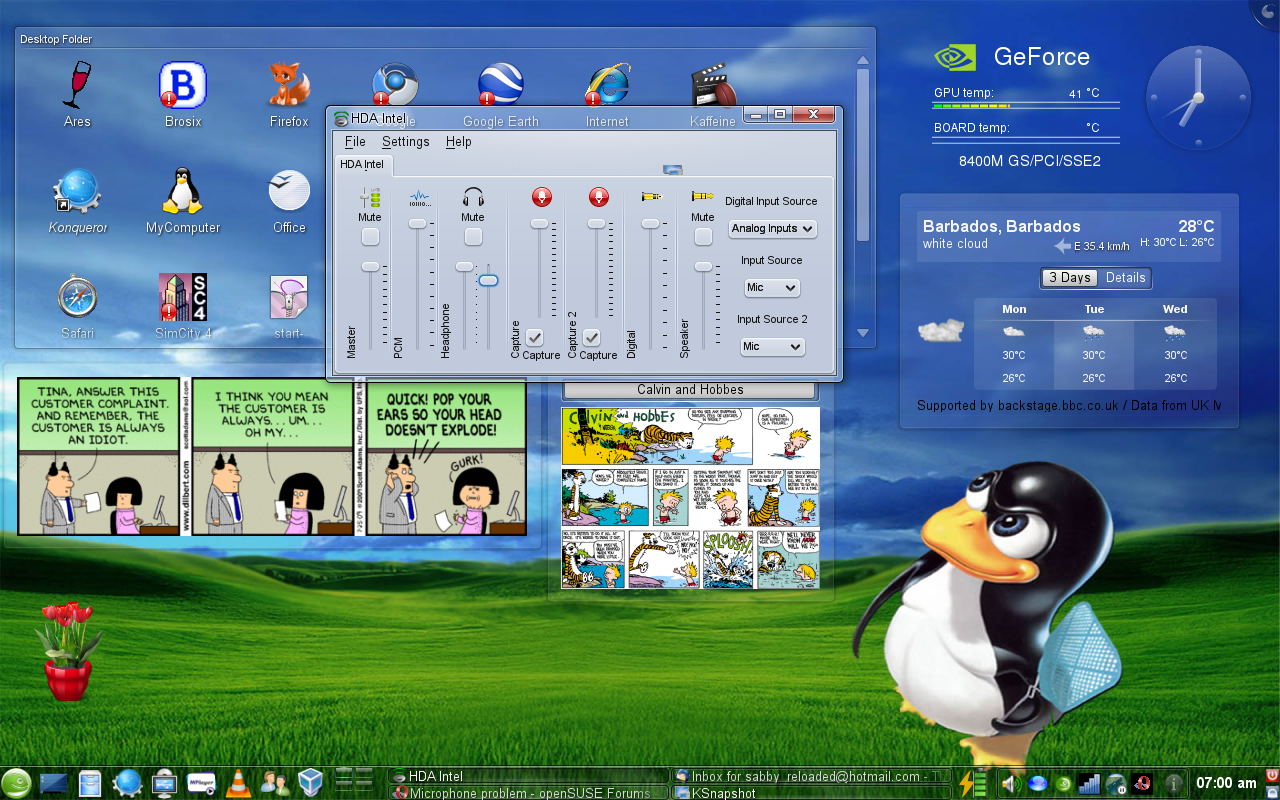
Task: Click HDA Intel taskbar entry
Action: click(528, 776)
